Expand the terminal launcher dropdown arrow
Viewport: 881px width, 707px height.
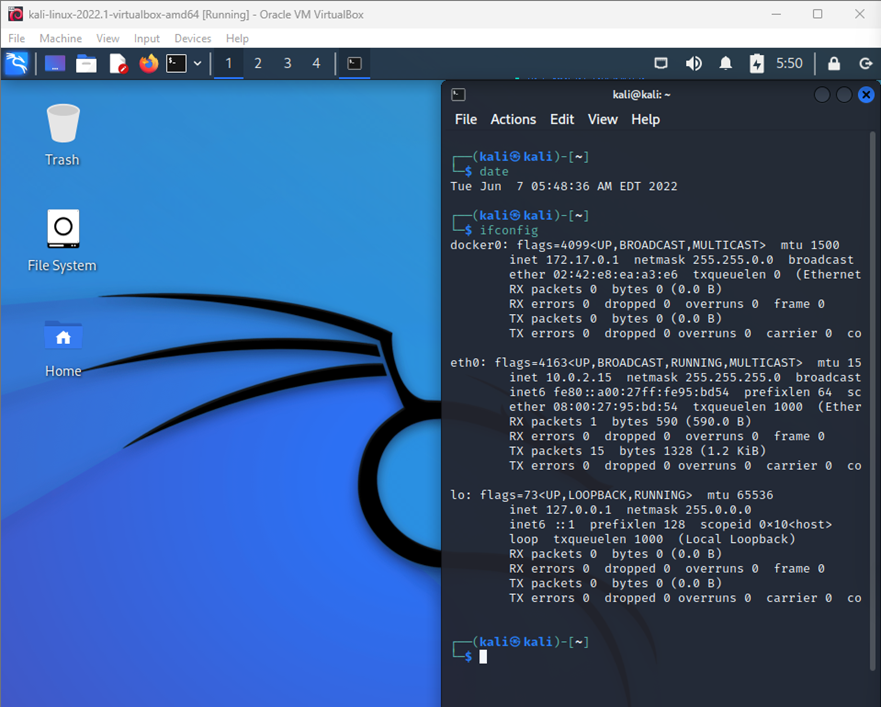pos(198,64)
